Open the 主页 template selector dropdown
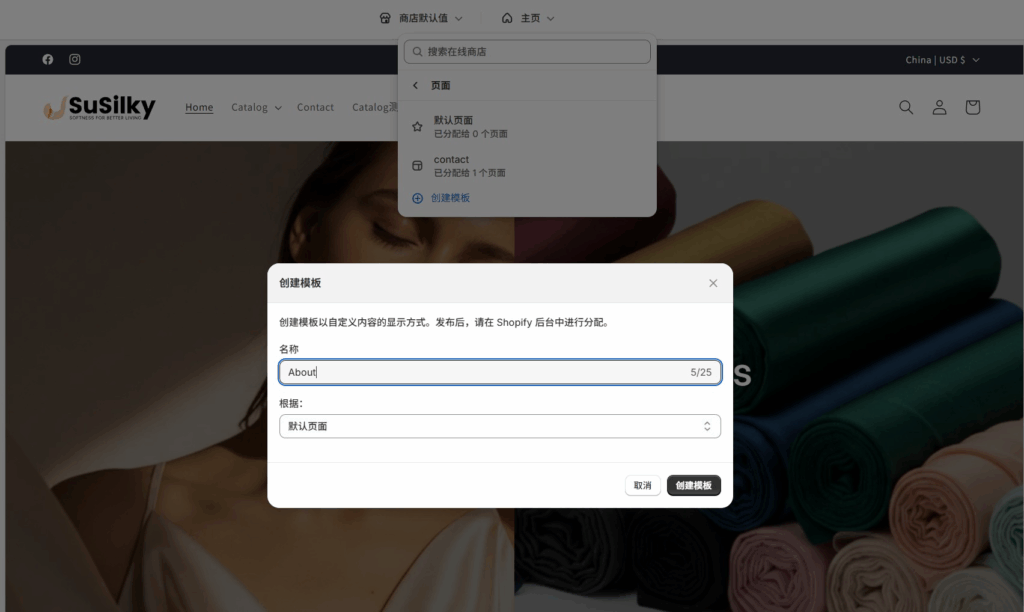Viewport: 1024px width, 612px height. [528, 18]
